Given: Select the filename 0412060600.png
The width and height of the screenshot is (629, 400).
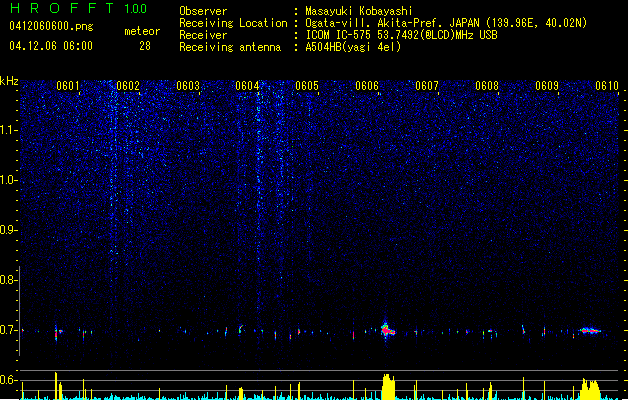Looking at the screenshot, I should tap(51, 26).
